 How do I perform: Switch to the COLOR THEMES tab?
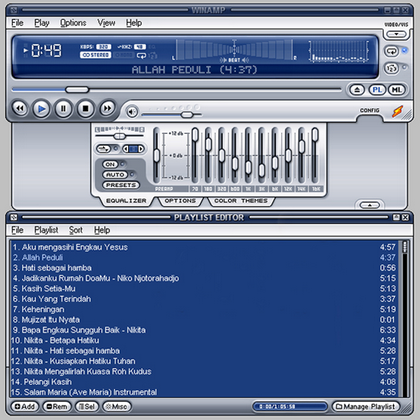(x=241, y=201)
